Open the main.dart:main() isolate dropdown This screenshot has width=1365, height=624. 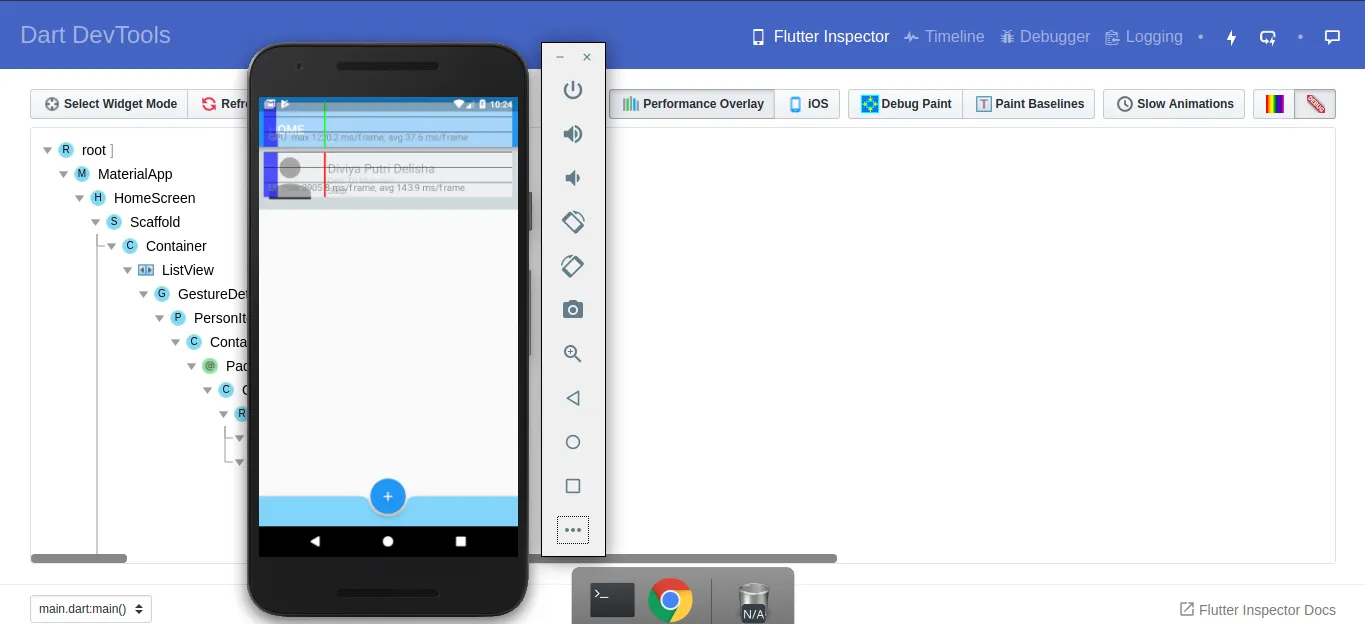coord(90,608)
